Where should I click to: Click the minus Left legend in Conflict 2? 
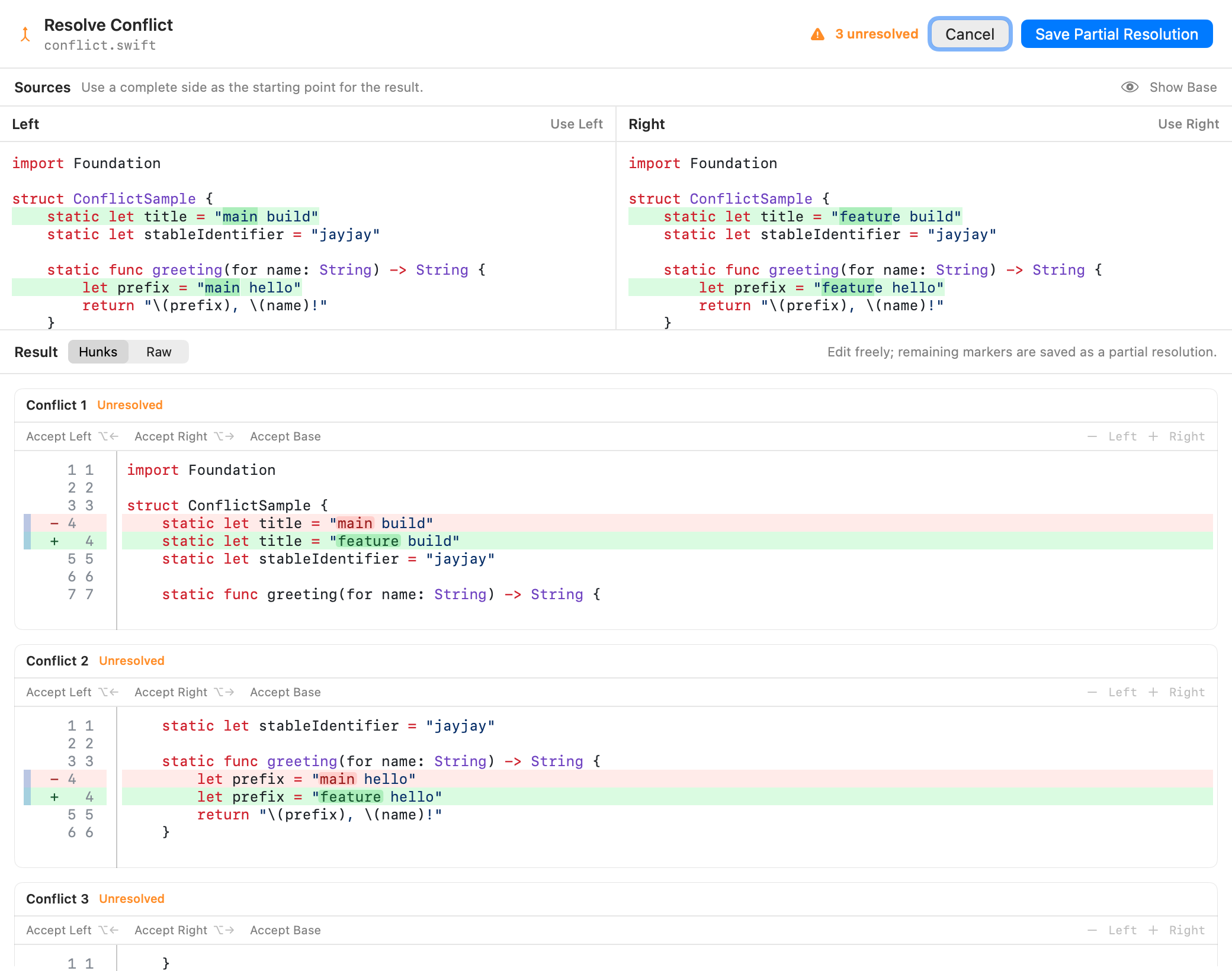[1112, 692]
